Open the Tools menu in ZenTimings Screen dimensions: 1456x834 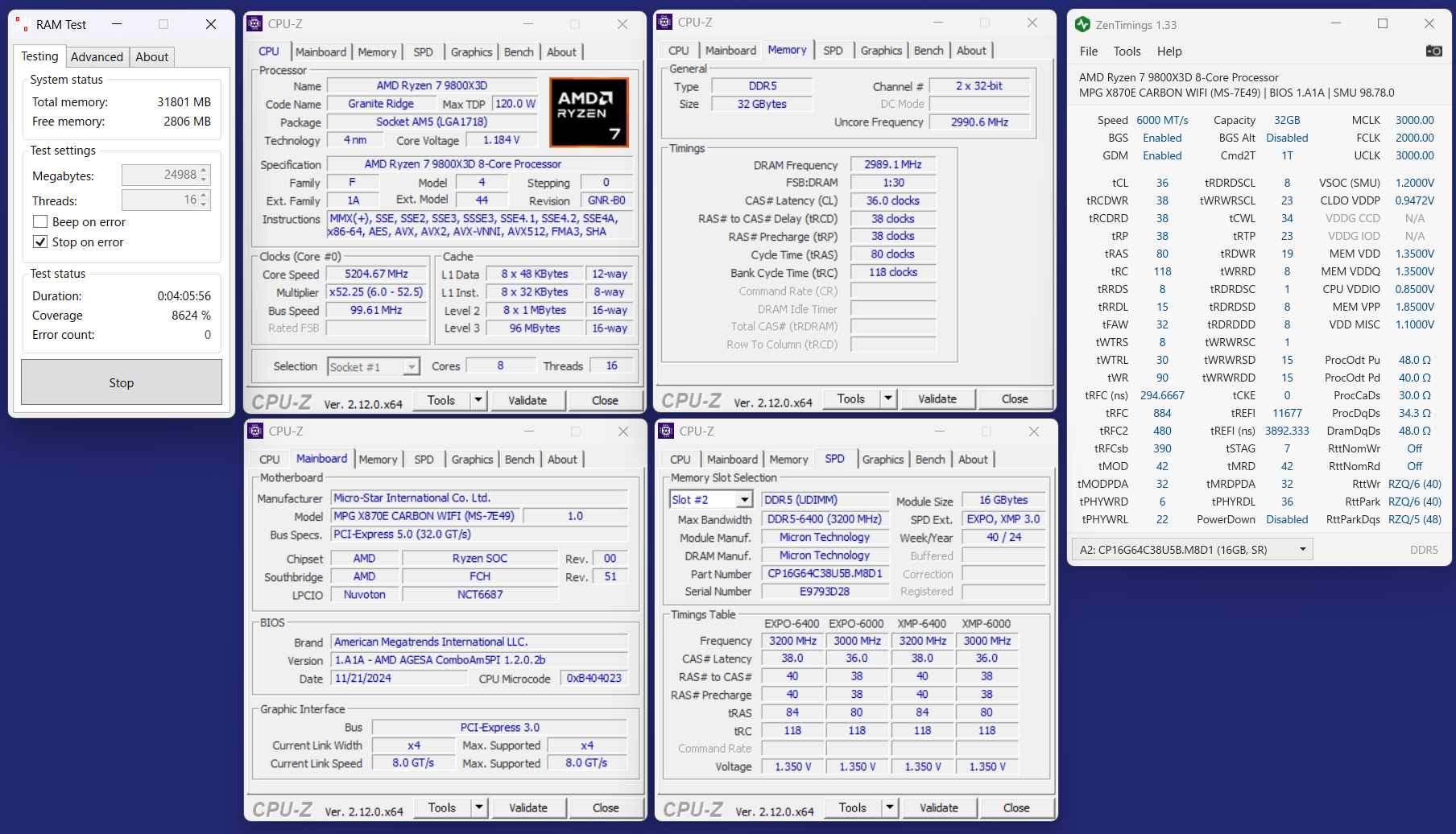click(x=1127, y=51)
